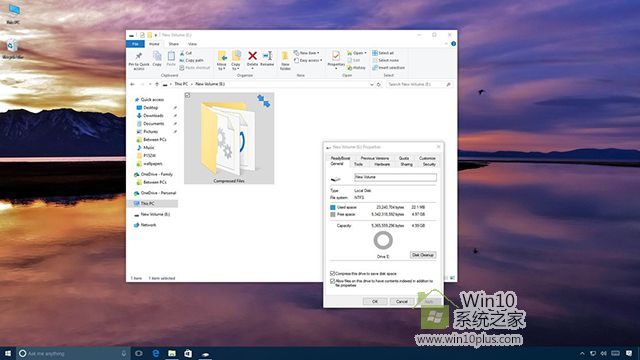Click Paste shortcut in the ribbon
The height and width of the screenshot is (360, 640).
pyautogui.click(x=195, y=68)
